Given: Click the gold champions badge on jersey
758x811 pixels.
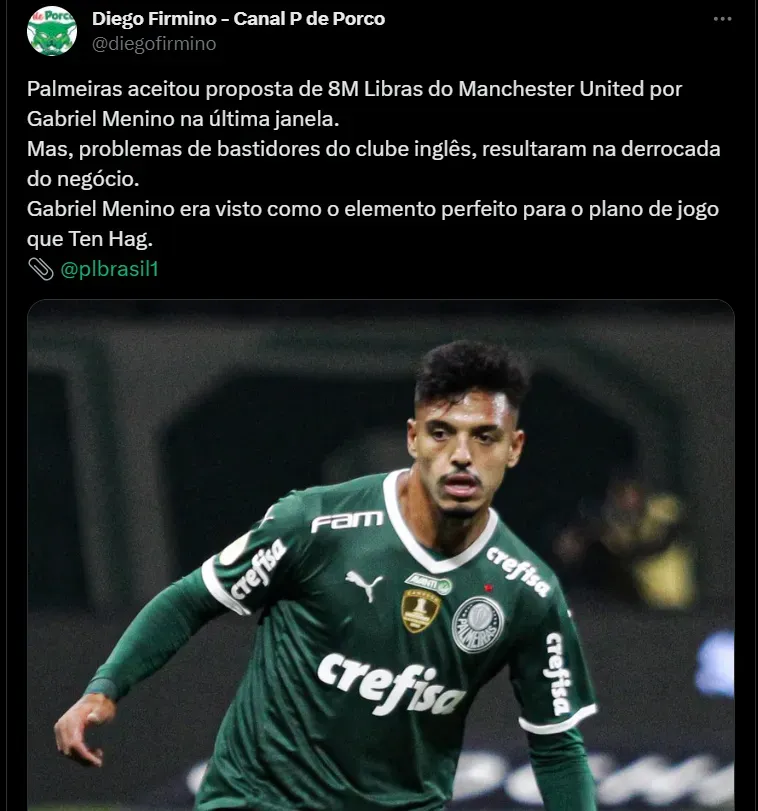Looking at the screenshot, I should tap(421, 610).
